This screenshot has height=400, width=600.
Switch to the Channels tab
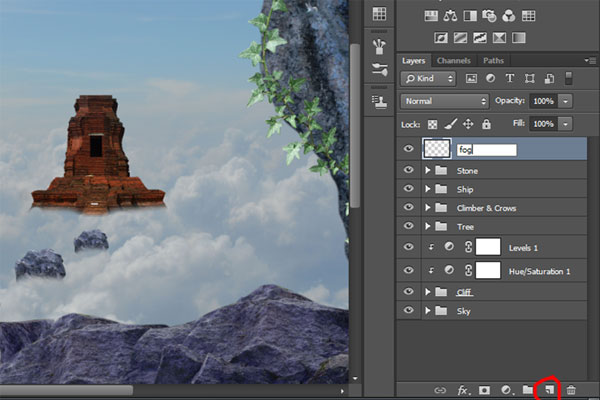453,61
